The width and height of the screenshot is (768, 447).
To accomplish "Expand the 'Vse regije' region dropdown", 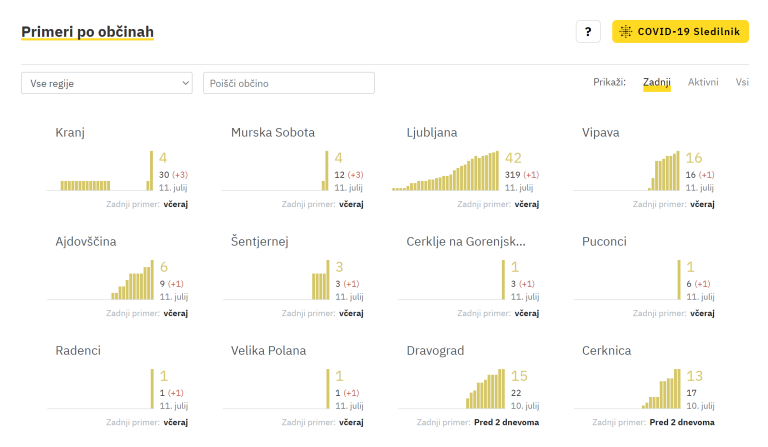I will (x=106, y=83).
